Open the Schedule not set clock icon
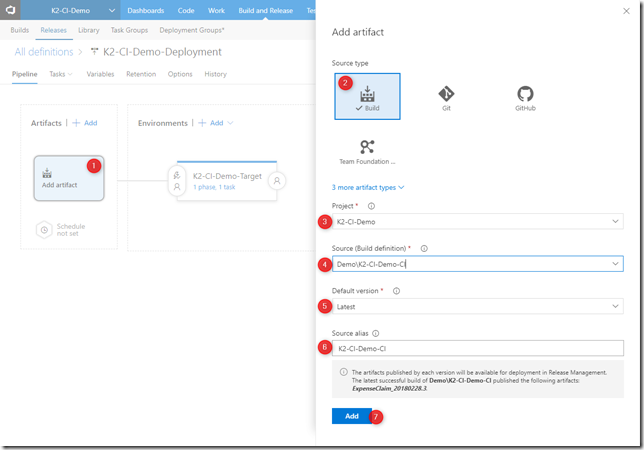The height and width of the screenshot is (450, 644). (44, 230)
